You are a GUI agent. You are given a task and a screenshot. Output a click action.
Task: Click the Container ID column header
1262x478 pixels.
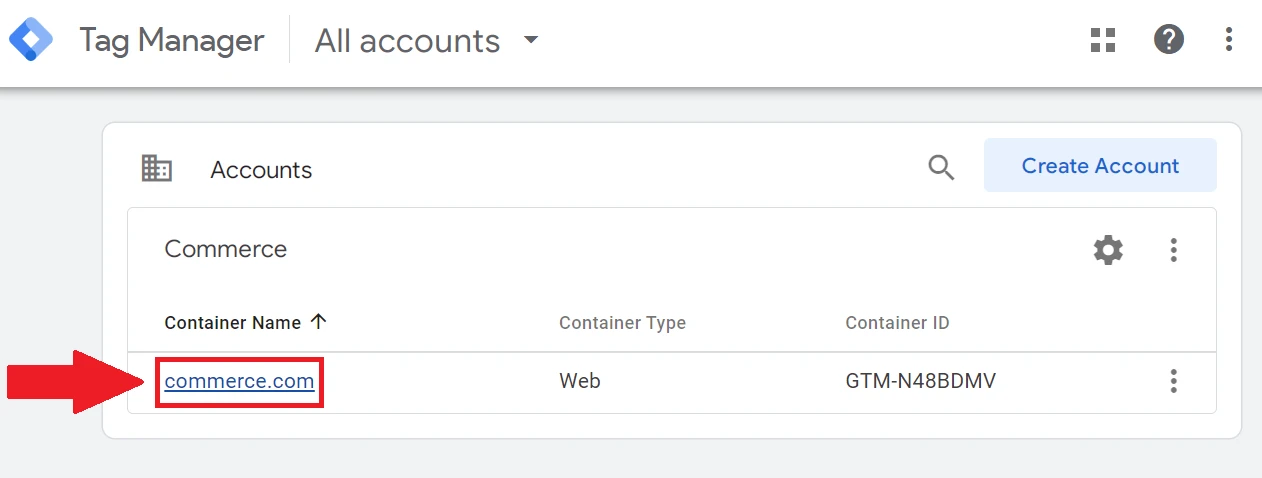pos(897,323)
